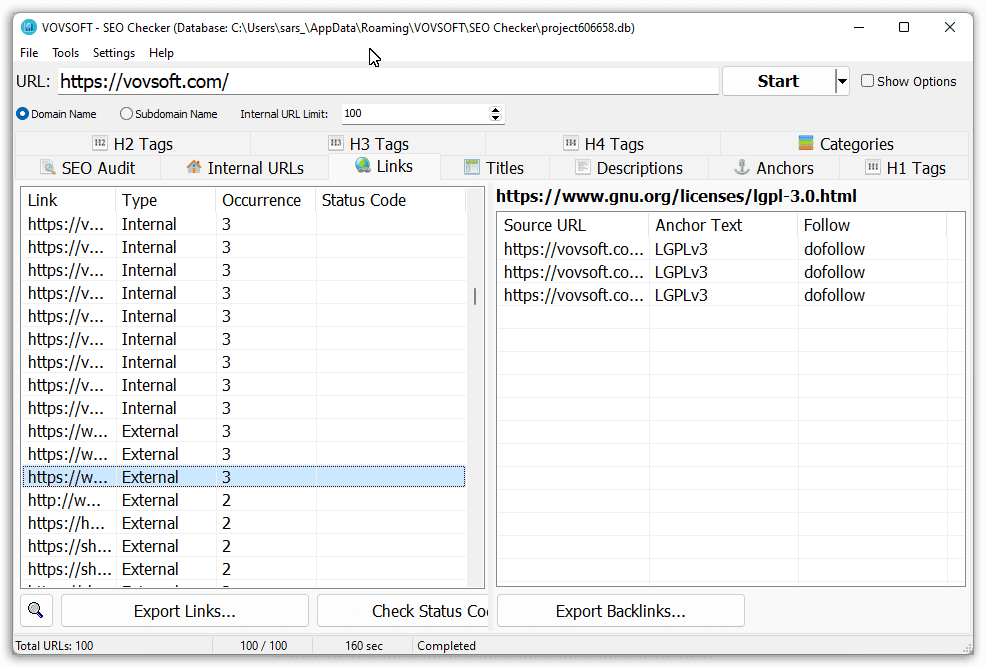The height and width of the screenshot is (667, 986).
Task: Open the Help menu
Action: pyautogui.click(x=161, y=53)
